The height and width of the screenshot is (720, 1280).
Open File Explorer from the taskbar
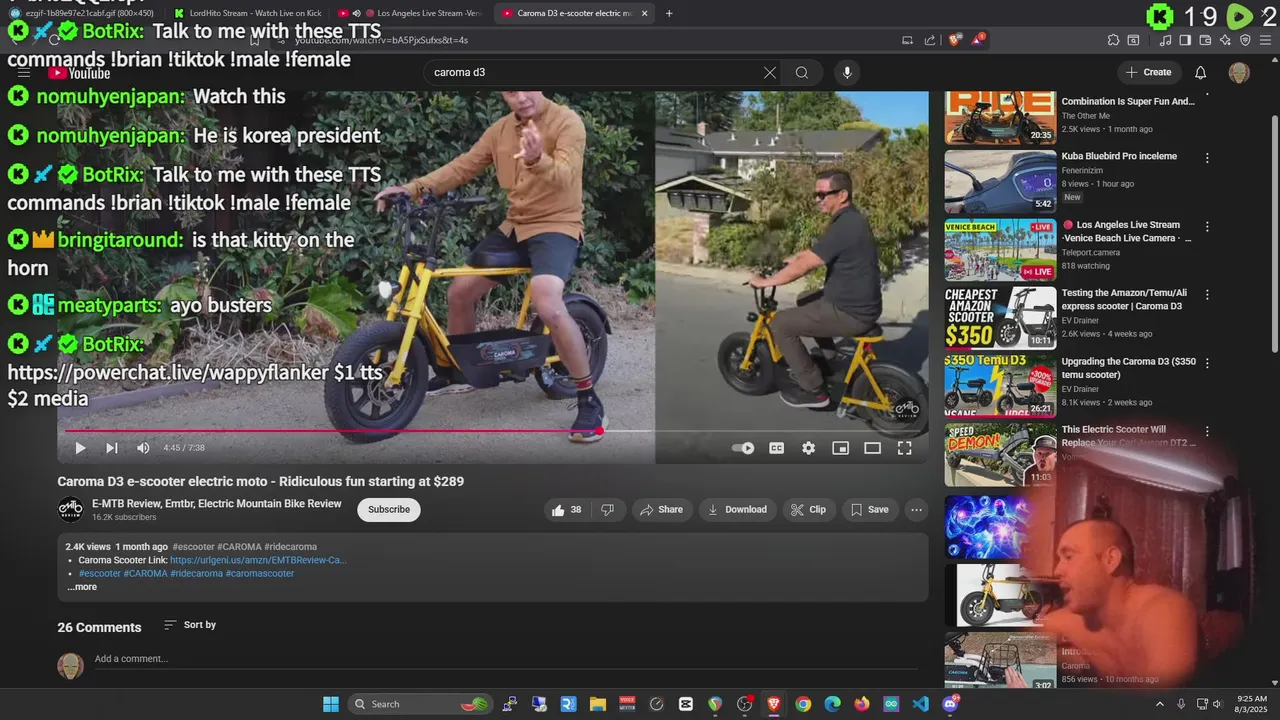tap(597, 704)
